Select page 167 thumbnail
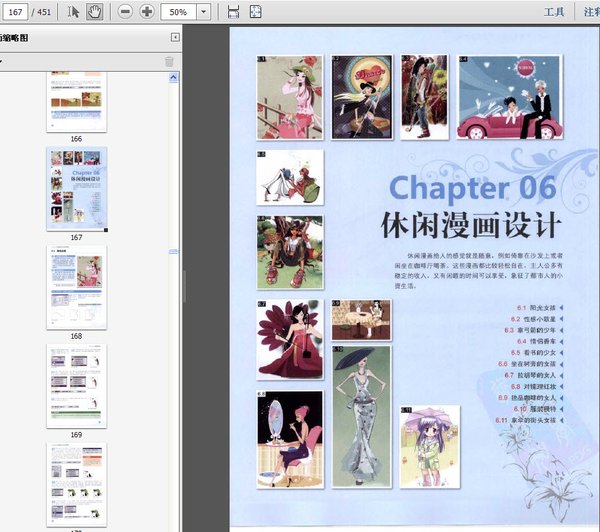Image resolution: width=600 pixels, height=532 pixels. coord(77,189)
